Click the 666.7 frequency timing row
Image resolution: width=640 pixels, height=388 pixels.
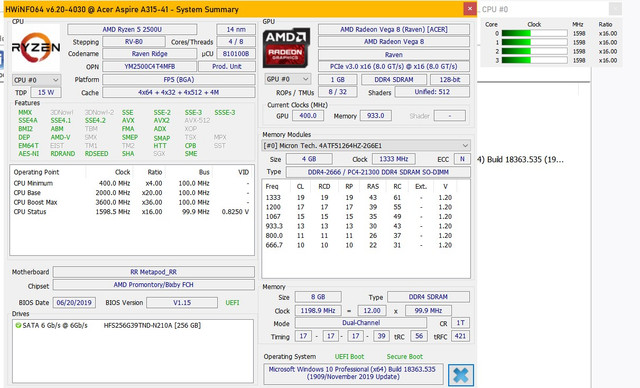point(359,245)
